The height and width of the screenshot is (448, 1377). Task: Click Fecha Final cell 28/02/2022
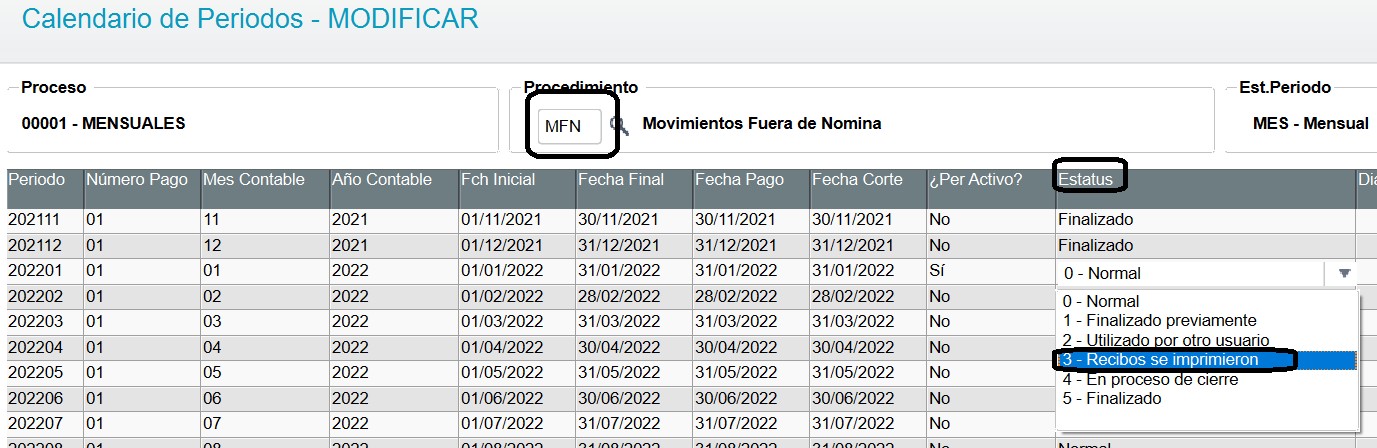pyautogui.click(x=634, y=297)
